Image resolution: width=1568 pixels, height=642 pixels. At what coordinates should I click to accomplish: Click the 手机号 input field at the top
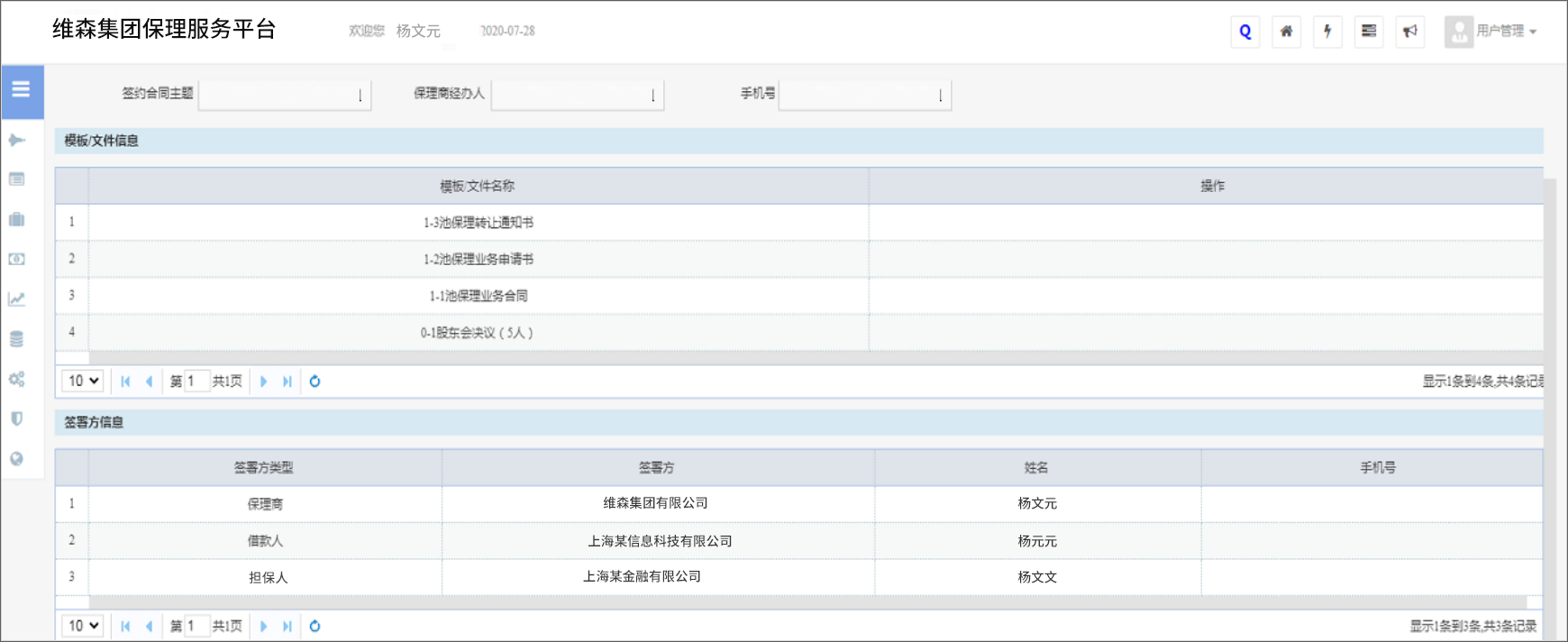(x=865, y=94)
